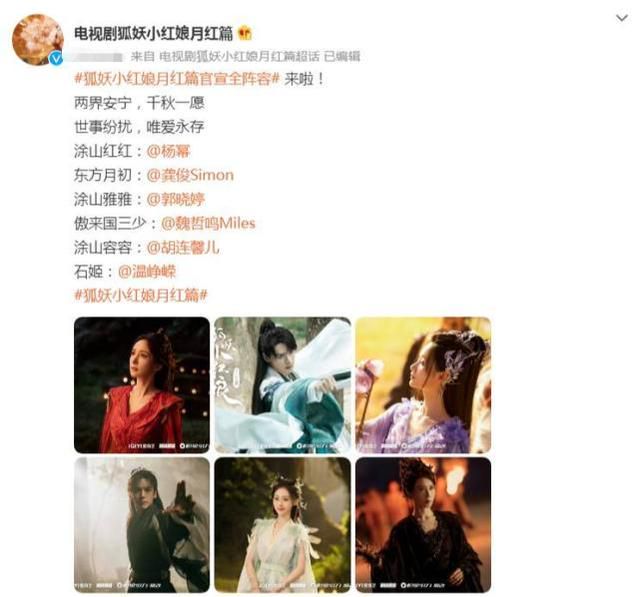
Task: View the white-robed swordsman poster
Action: 282,385
